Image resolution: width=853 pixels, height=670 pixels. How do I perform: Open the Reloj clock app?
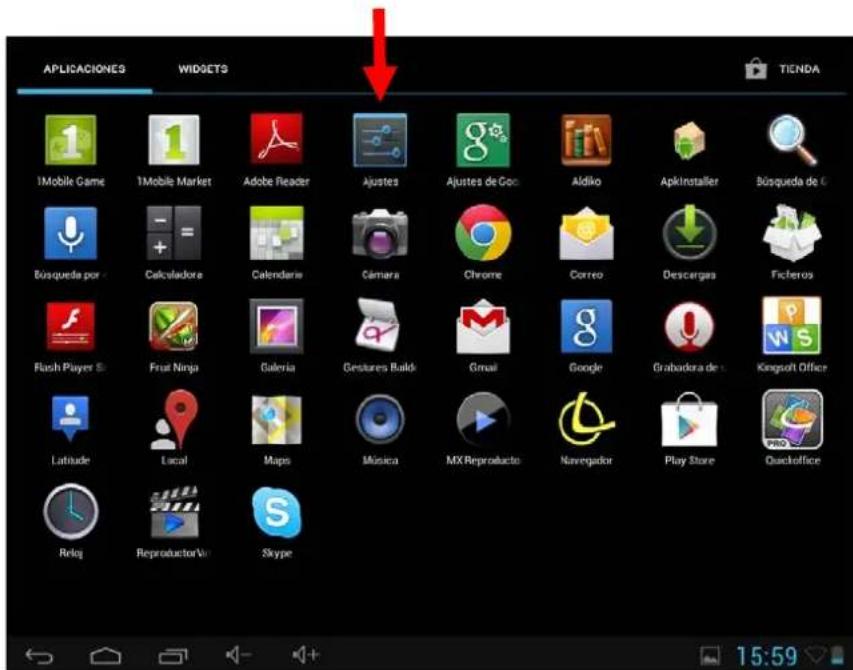(71, 512)
